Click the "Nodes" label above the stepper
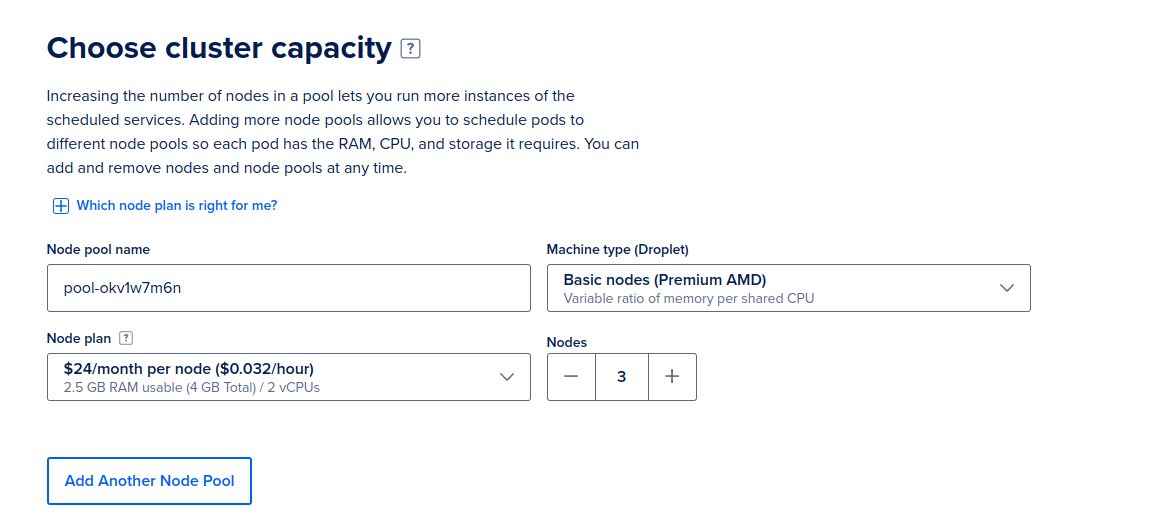This screenshot has height=515, width=1153. pos(567,342)
